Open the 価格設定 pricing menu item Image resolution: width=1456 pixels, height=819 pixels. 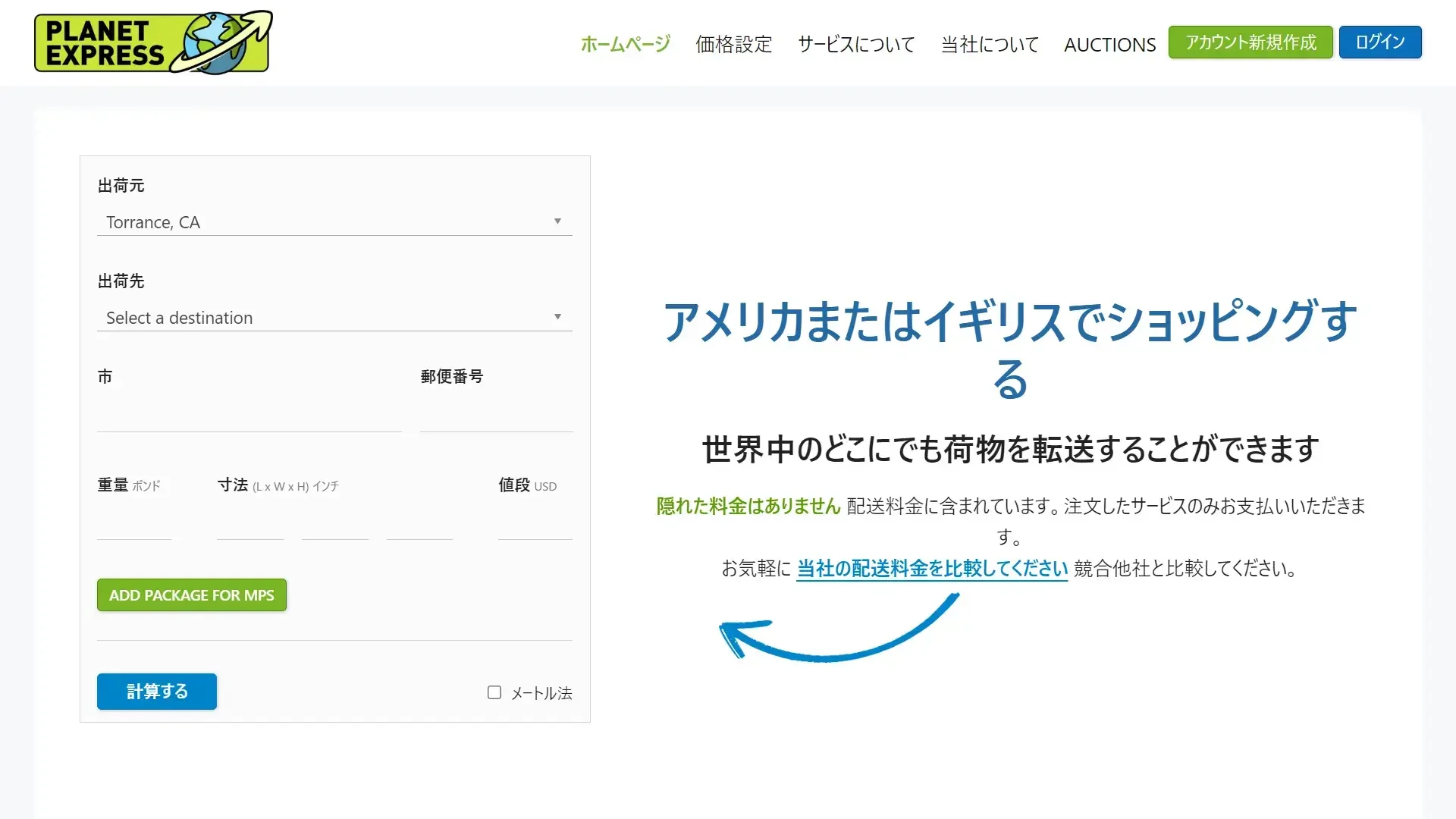pyautogui.click(x=733, y=44)
